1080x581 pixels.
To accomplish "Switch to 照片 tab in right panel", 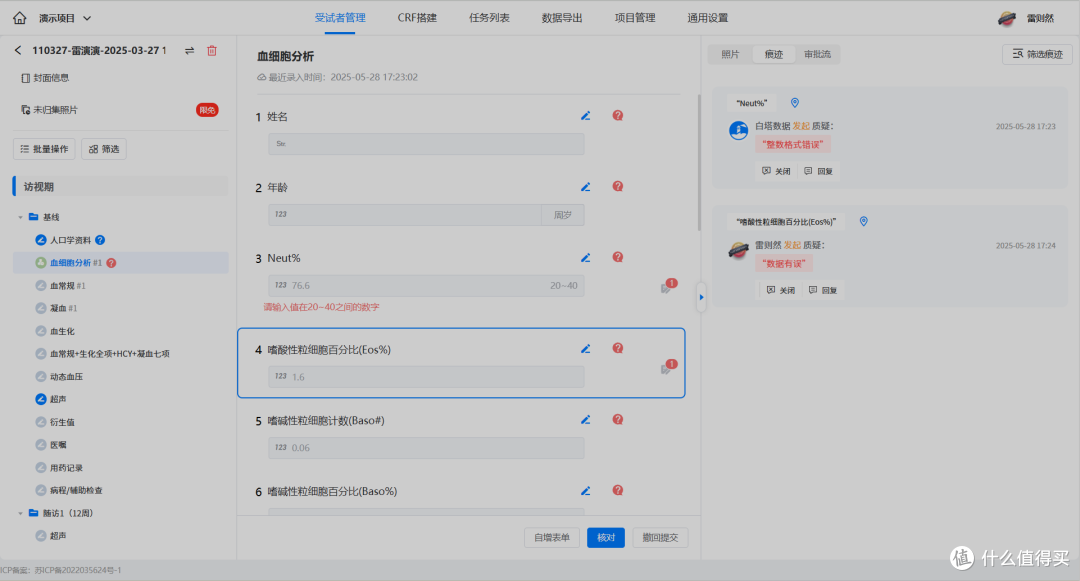I will [x=730, y=54].
